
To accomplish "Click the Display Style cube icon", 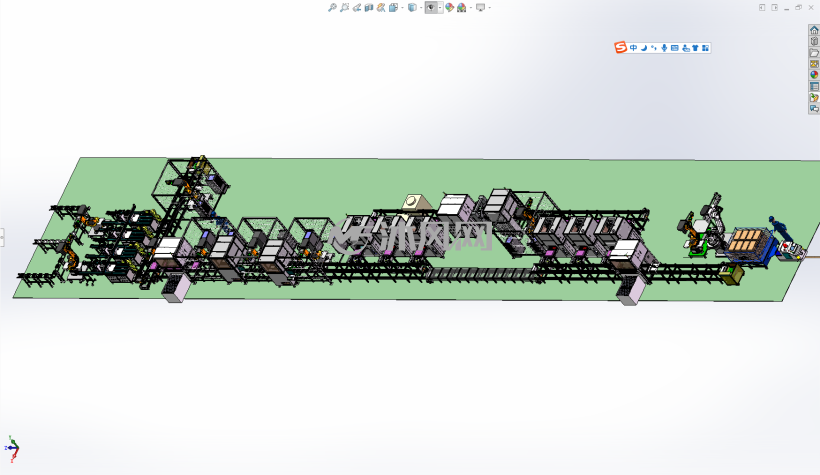I will (x=412, y=7).
